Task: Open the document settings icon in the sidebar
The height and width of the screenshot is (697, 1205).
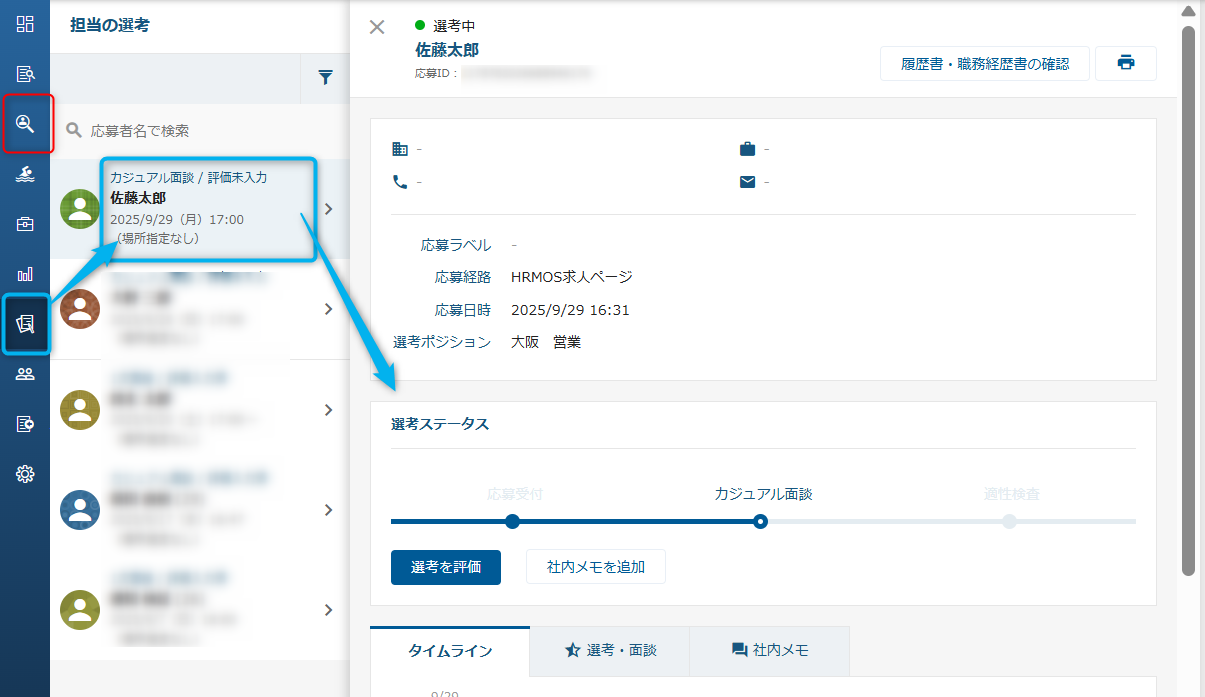Action: (x=25, y=424)
